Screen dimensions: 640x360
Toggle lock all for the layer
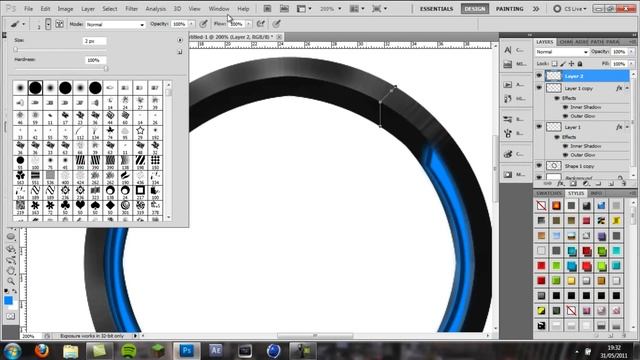pyautogui.click(x=580, y=64)
